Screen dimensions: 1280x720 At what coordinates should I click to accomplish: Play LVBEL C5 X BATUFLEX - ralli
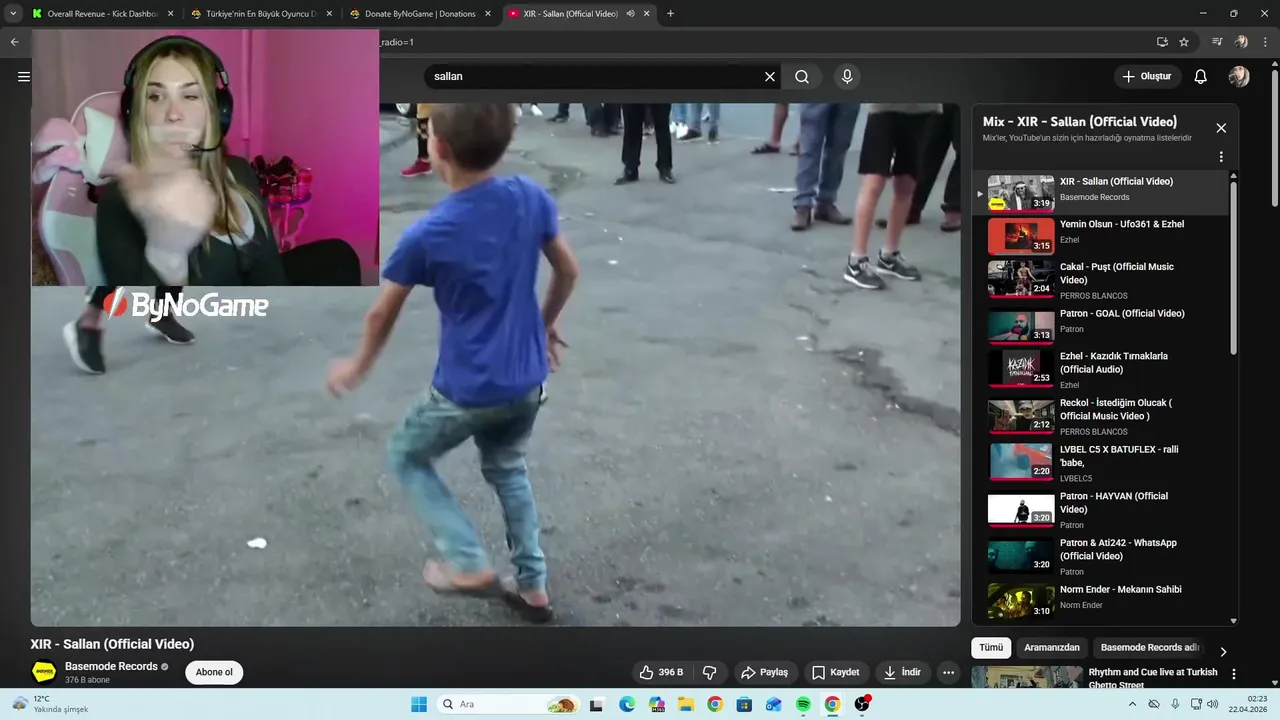[x=1100, y=462]
